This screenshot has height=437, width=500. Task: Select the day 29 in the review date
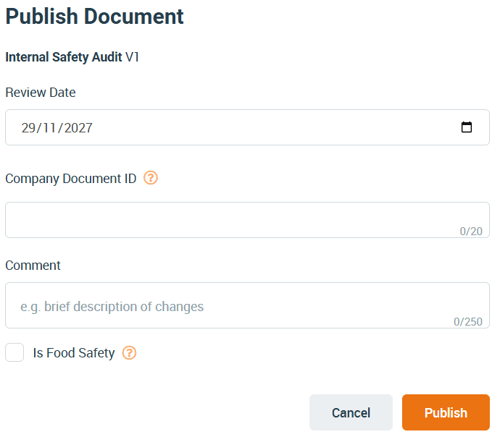tap(28, 128)
